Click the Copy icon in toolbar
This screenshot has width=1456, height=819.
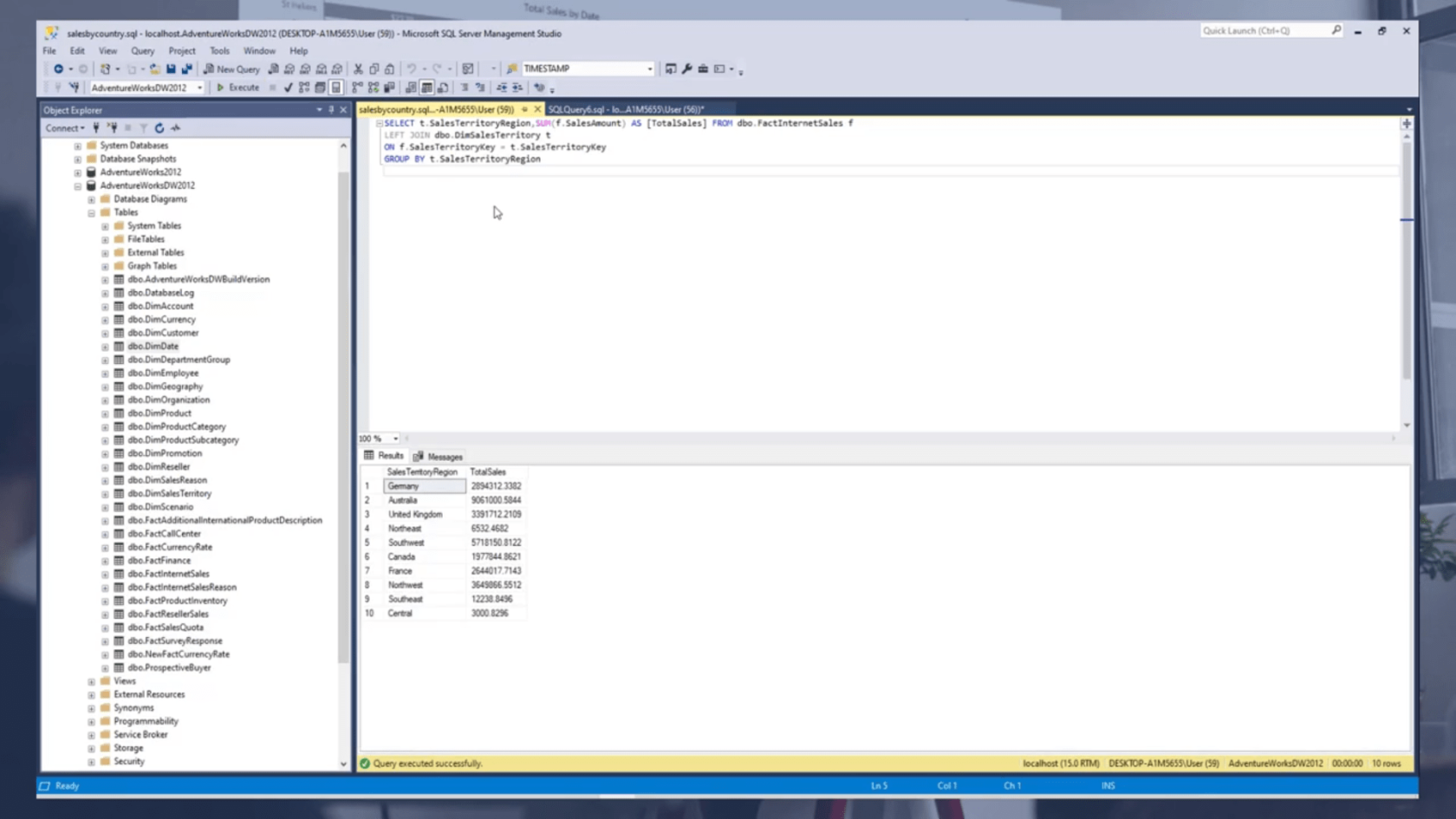[x=374, y=68]
